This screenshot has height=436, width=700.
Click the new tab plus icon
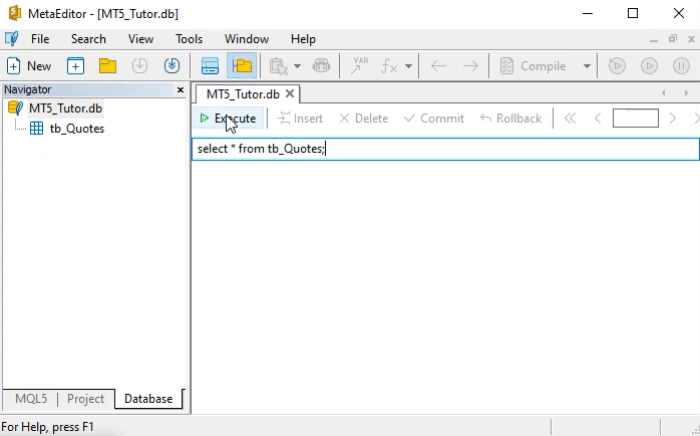coord(75,66)
